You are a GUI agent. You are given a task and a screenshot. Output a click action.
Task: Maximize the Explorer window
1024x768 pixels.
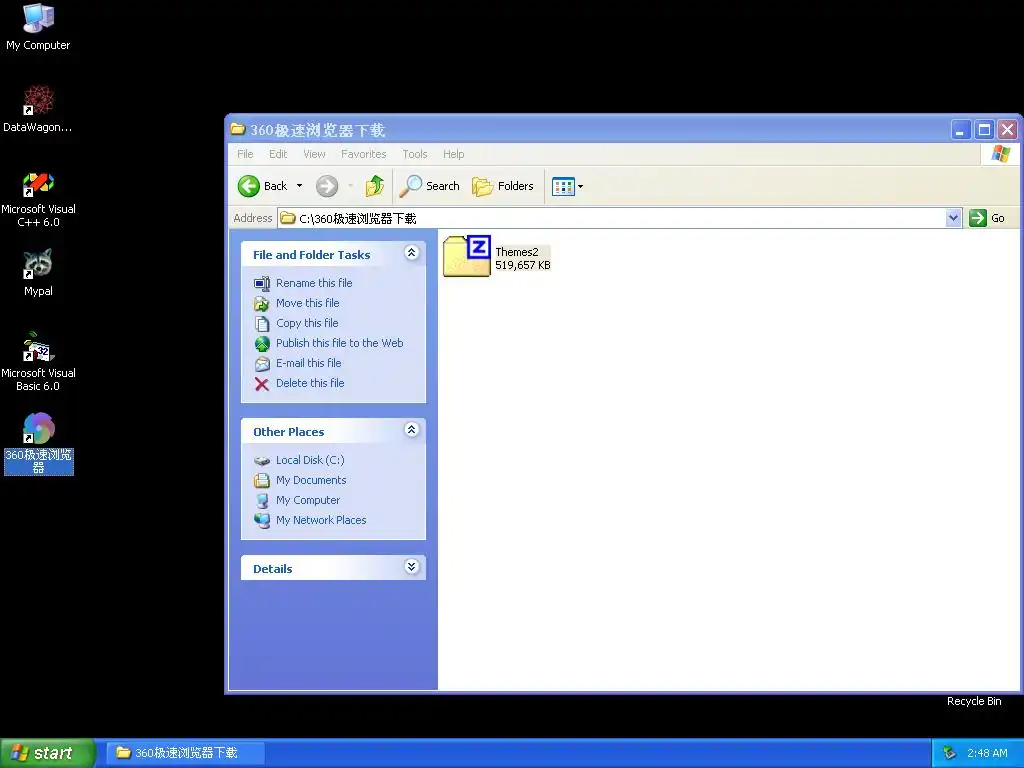click(x=984, y=130)
